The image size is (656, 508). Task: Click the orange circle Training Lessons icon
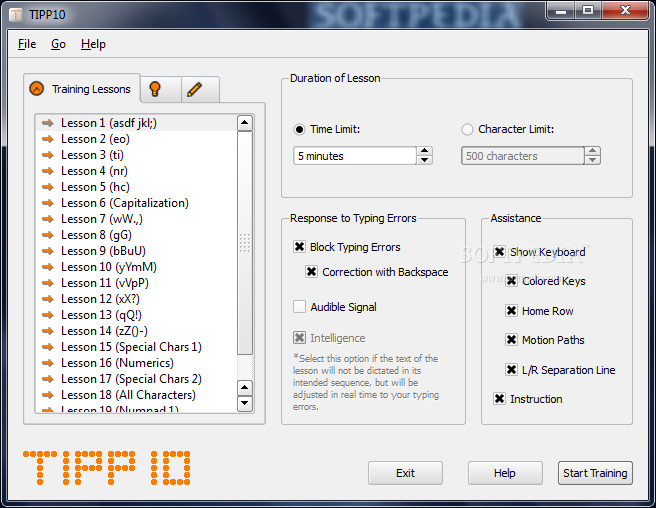click(x=37, y=89)
